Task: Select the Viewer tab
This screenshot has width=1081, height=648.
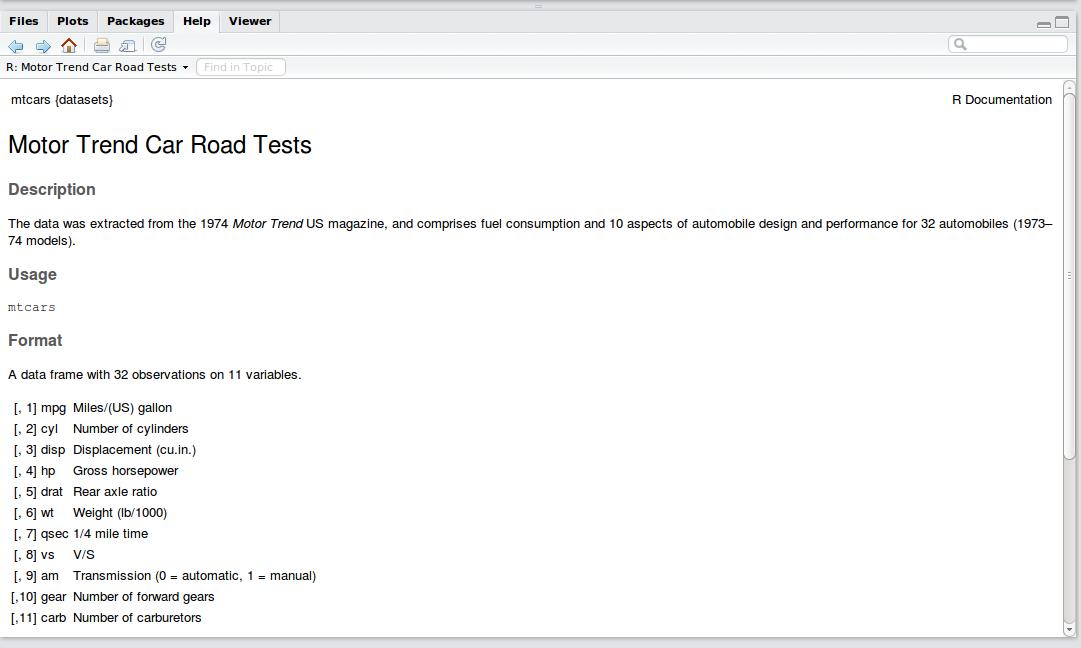Action: click(250, 21)
